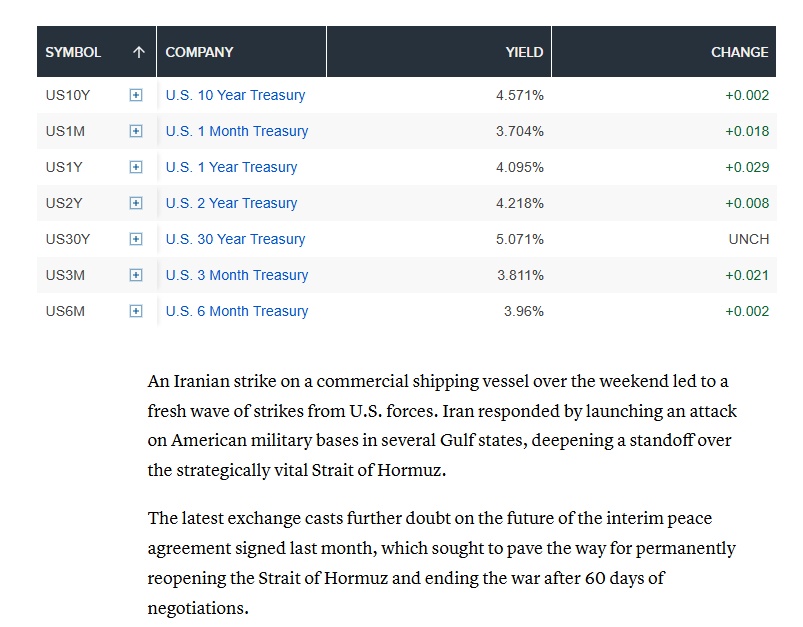Click the plus icon next to US6M
Viewport: 803px width, 627px height.
(136, 311)
